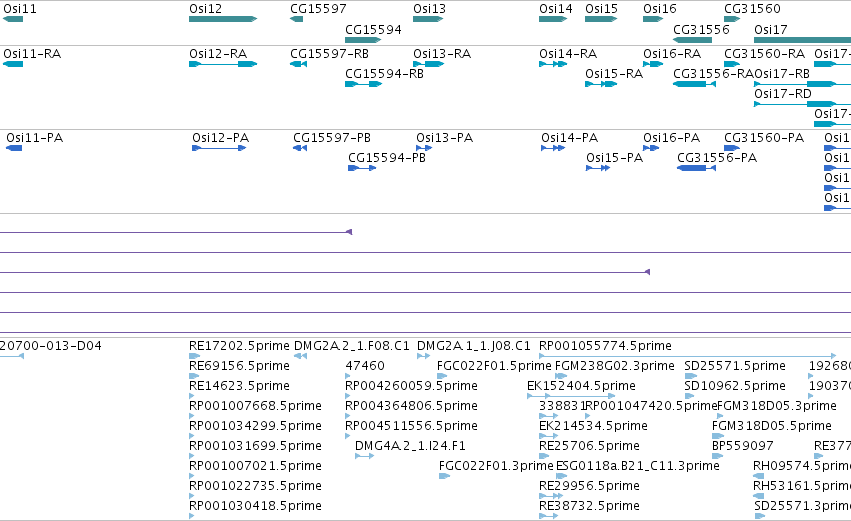This screenshot has height=521, width=851.
Task: Click the Osi12-PA protein feature
Action: click(x=219, y=148)
